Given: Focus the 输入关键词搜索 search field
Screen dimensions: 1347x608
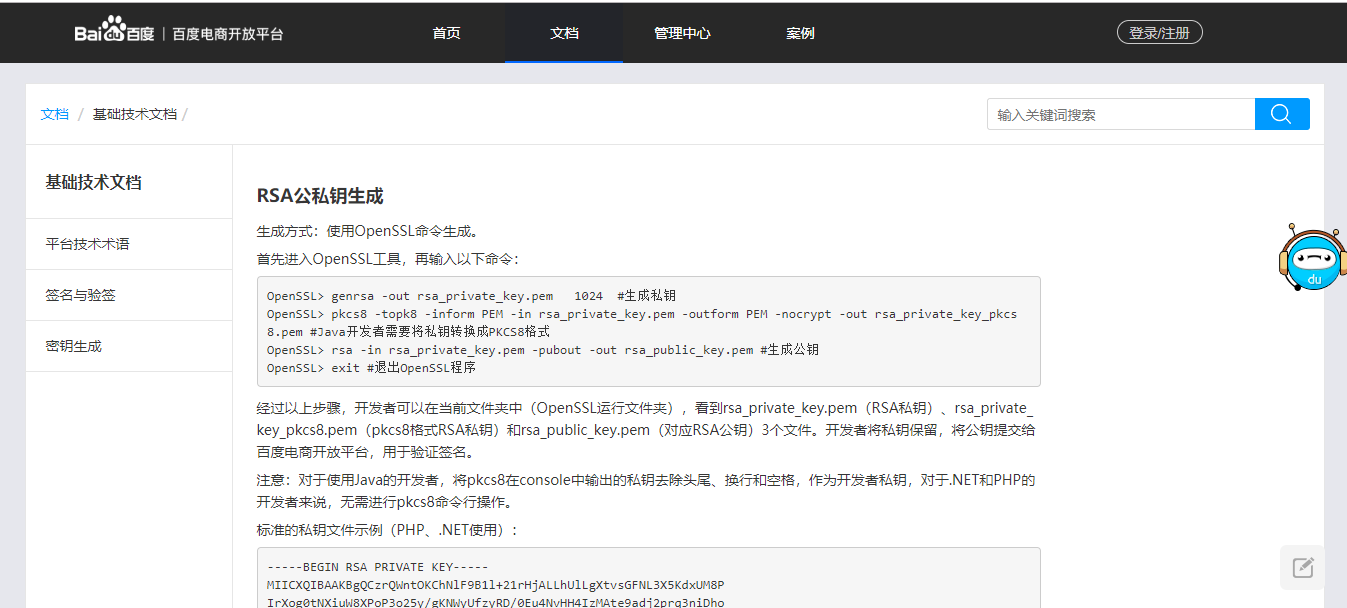Looking at the screenshot, I should [1120, 114].
